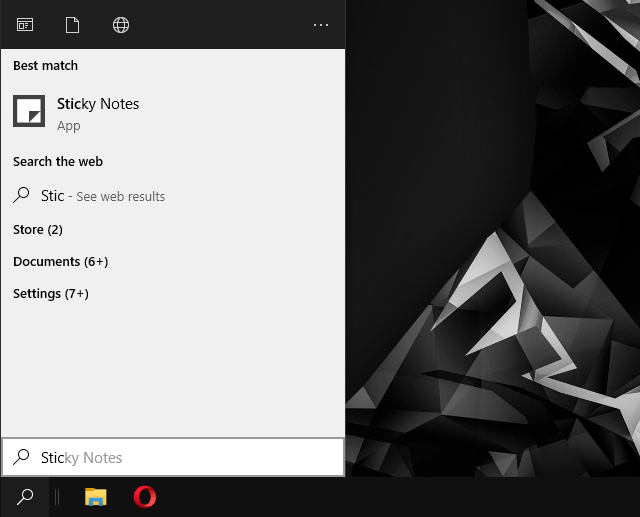This screenshot has height=517, width=640.
Task: Open File Explorer from the taskbar
Action: pos(96,497)
